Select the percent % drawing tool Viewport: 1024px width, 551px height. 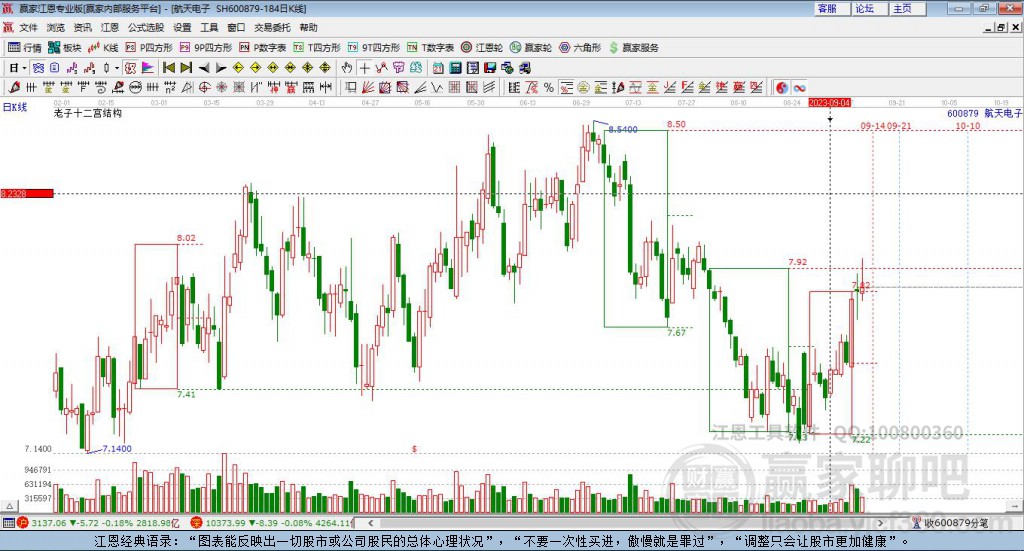point(549,88)
